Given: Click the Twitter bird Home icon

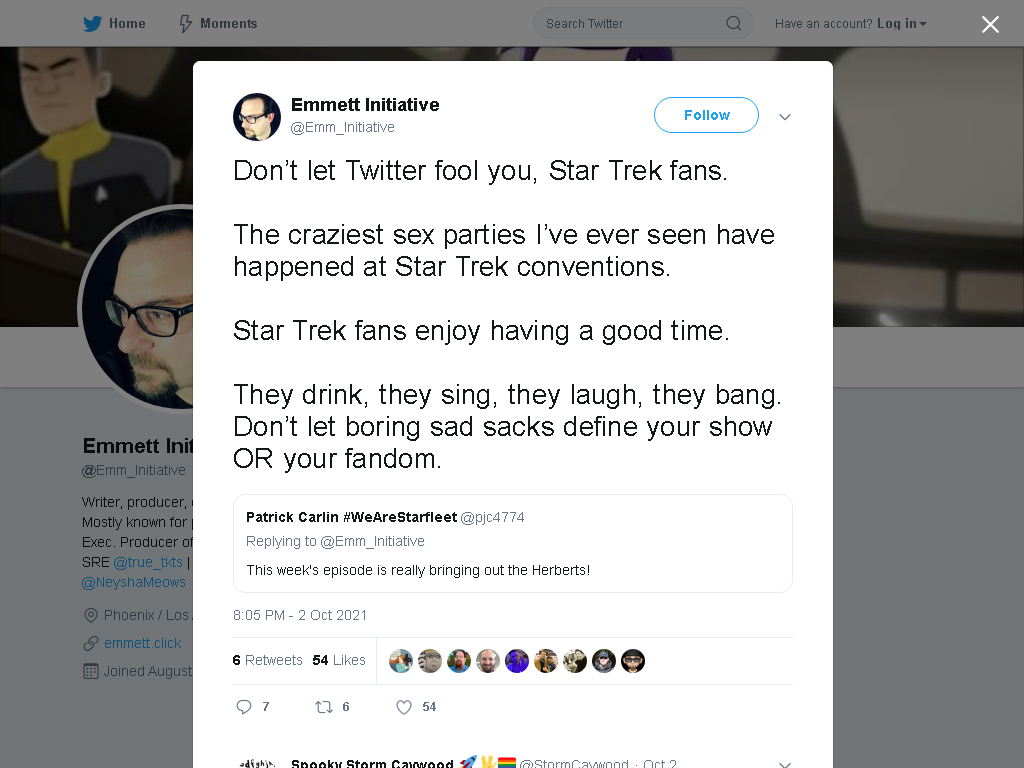Looking at the screenshot, I should tap(92, 24).
